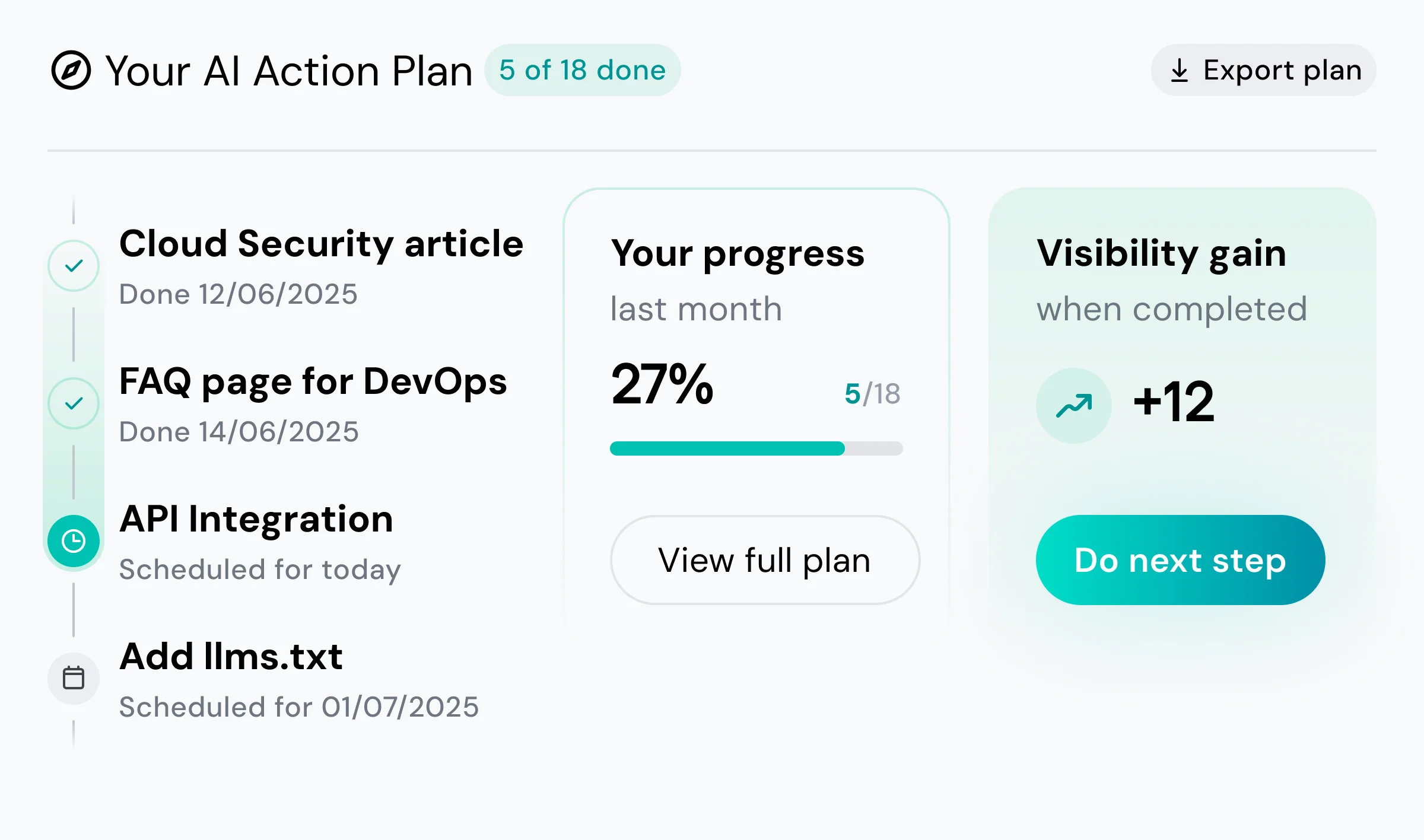This screenshot has height=840, width=1424.
Task: Select the API Integration task title
Action: pos(256,519)
